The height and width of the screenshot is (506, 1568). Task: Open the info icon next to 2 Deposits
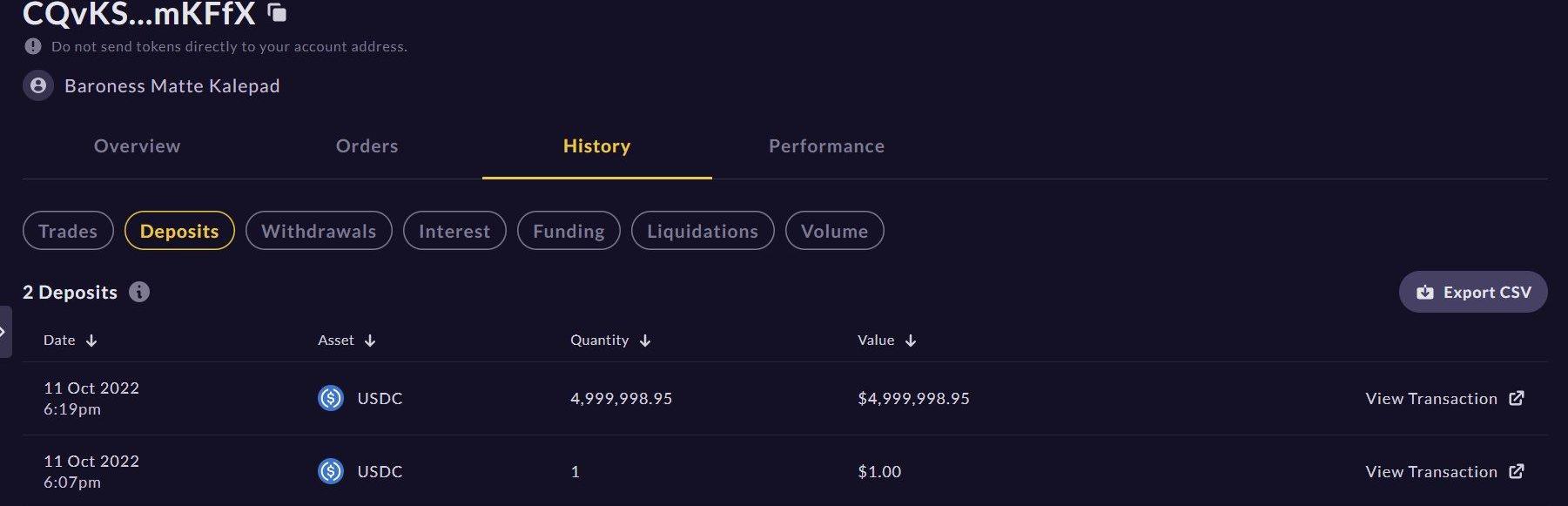tap(139, 292)
